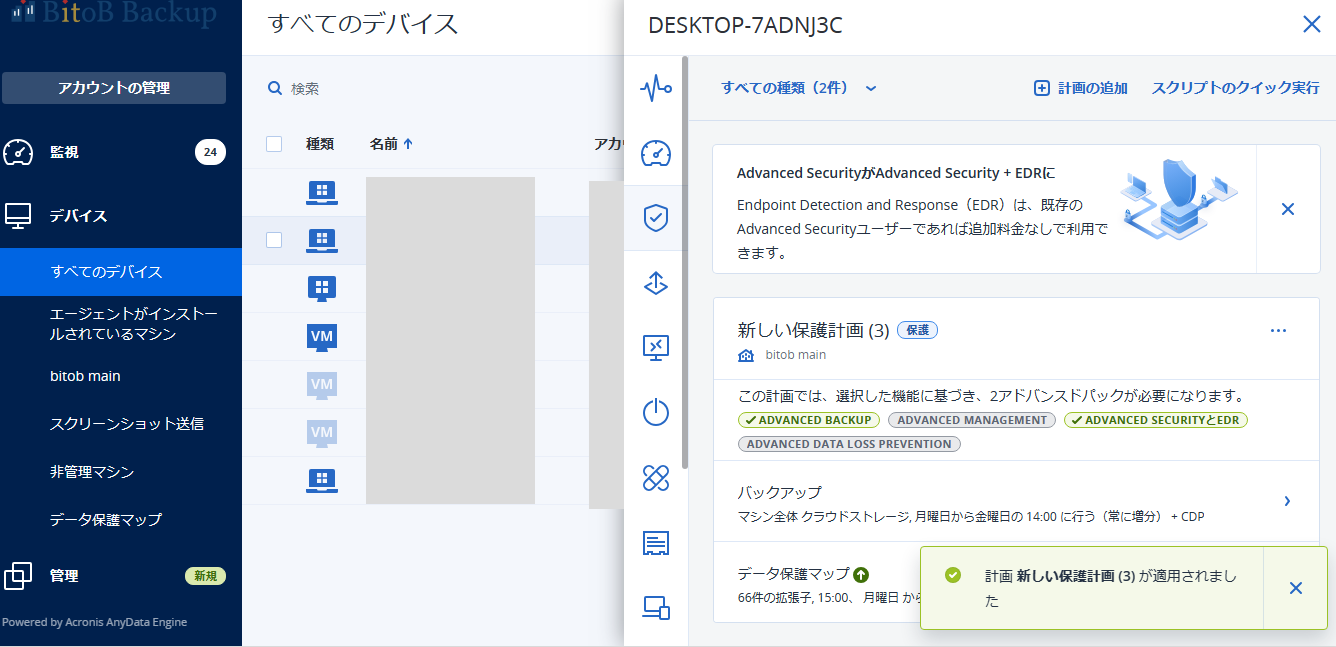Open the すべての種類（2件） dropdown
Image resolution: width=1336 pixels, height=647 pixels.
(x=799, y=88)
